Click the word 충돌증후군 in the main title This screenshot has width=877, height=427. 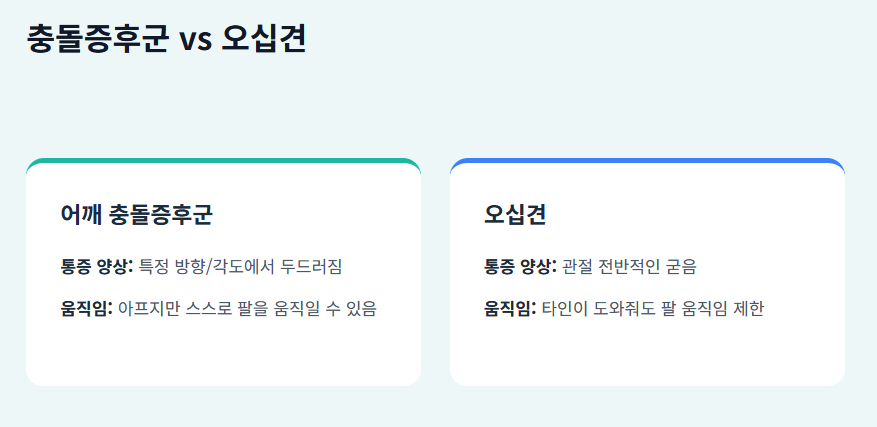click(x=97, y=39)
